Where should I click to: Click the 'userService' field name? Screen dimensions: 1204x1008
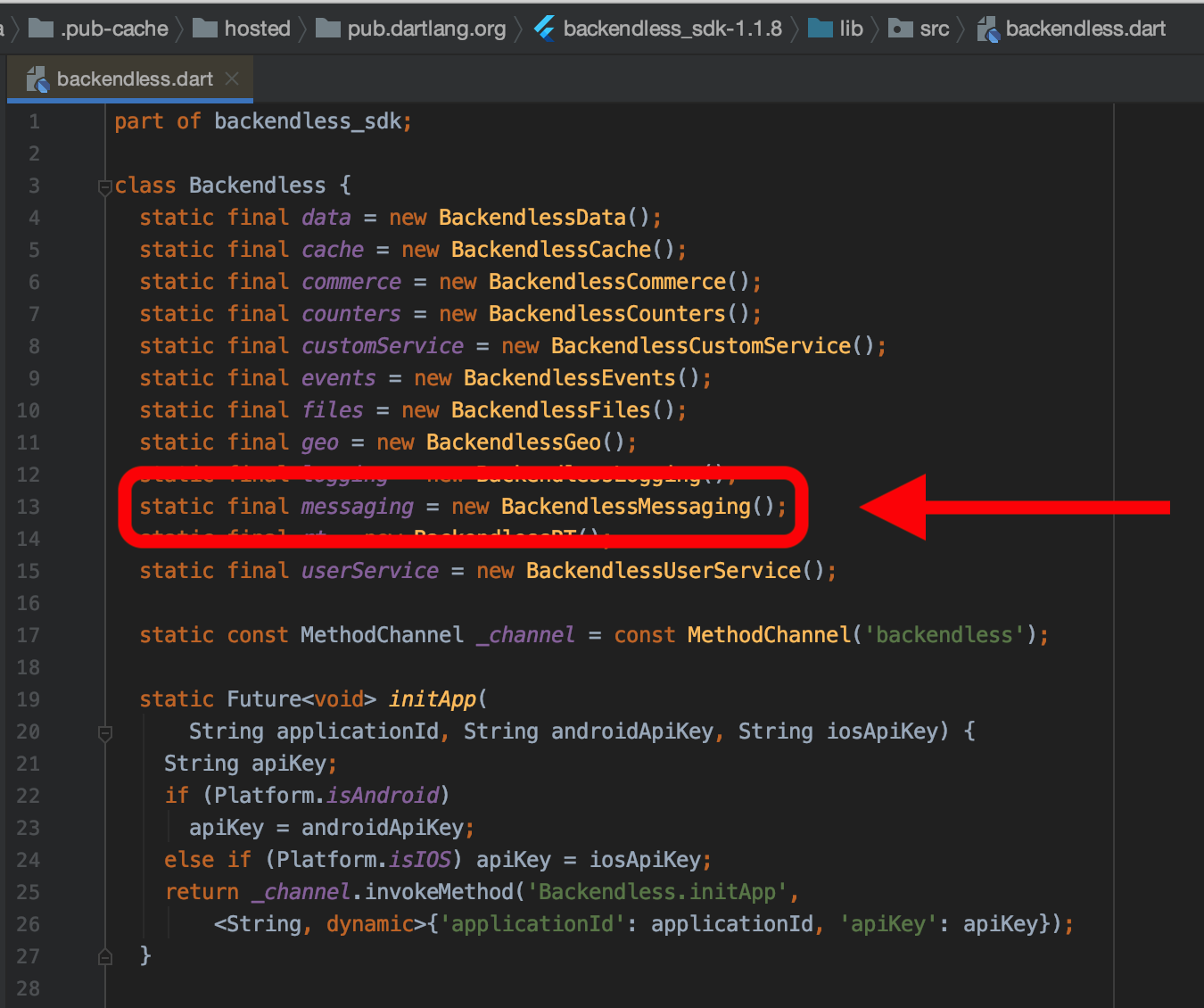pyautogui.click(x=370, y=571)
